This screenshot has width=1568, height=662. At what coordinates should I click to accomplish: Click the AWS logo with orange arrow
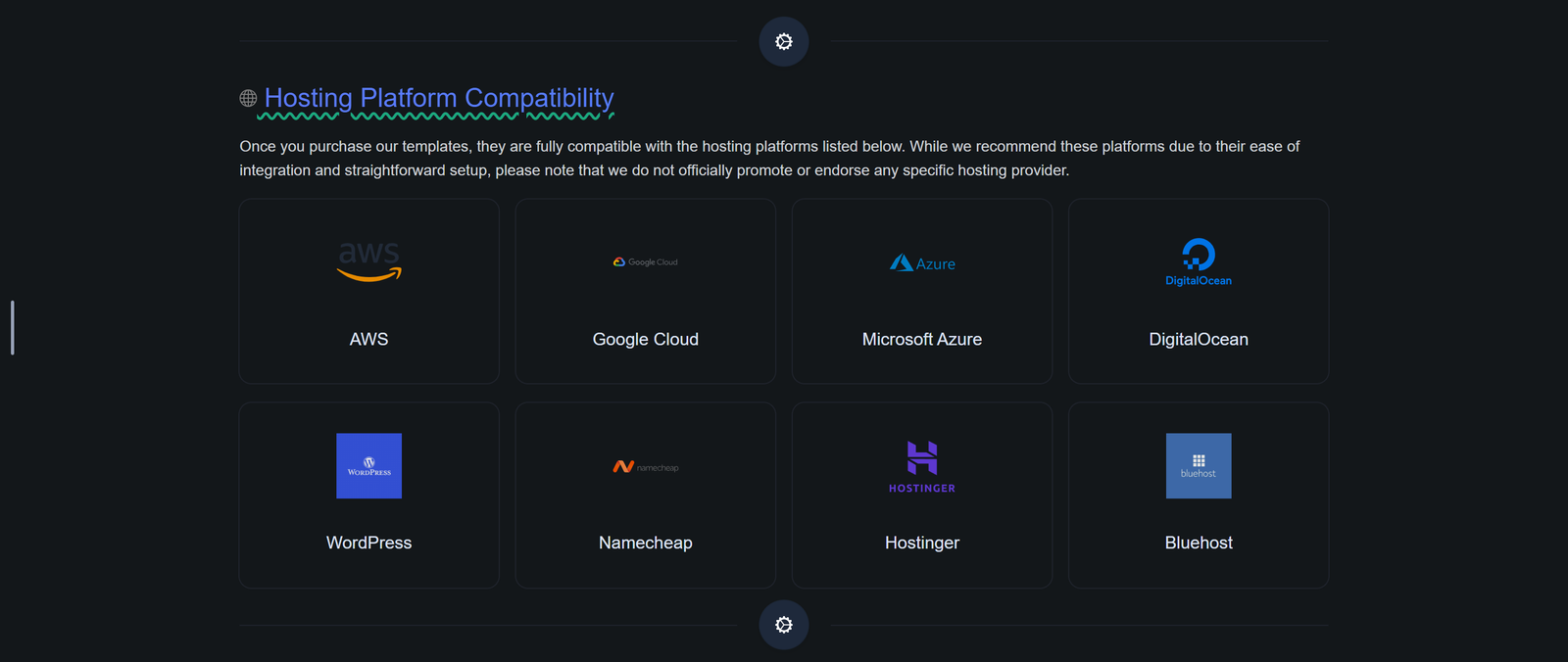[x=368, y=262]
